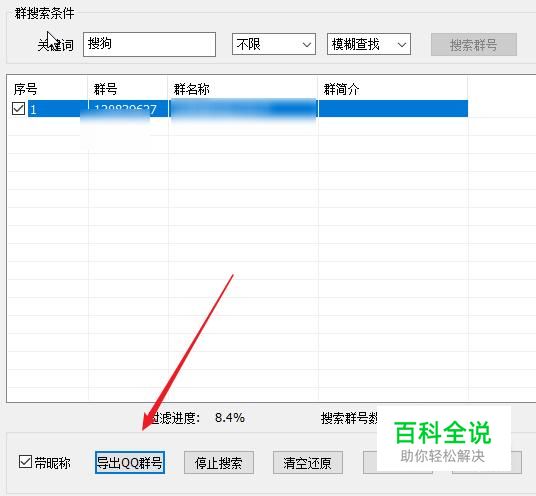
Task: Click the 清空还原 button
Action: tap(308, 463)
